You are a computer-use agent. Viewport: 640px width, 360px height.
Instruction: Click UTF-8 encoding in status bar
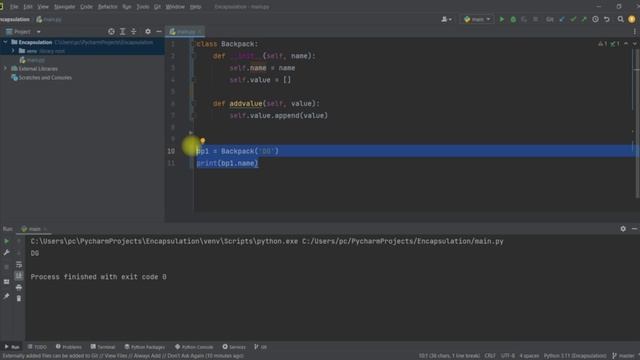508,356
